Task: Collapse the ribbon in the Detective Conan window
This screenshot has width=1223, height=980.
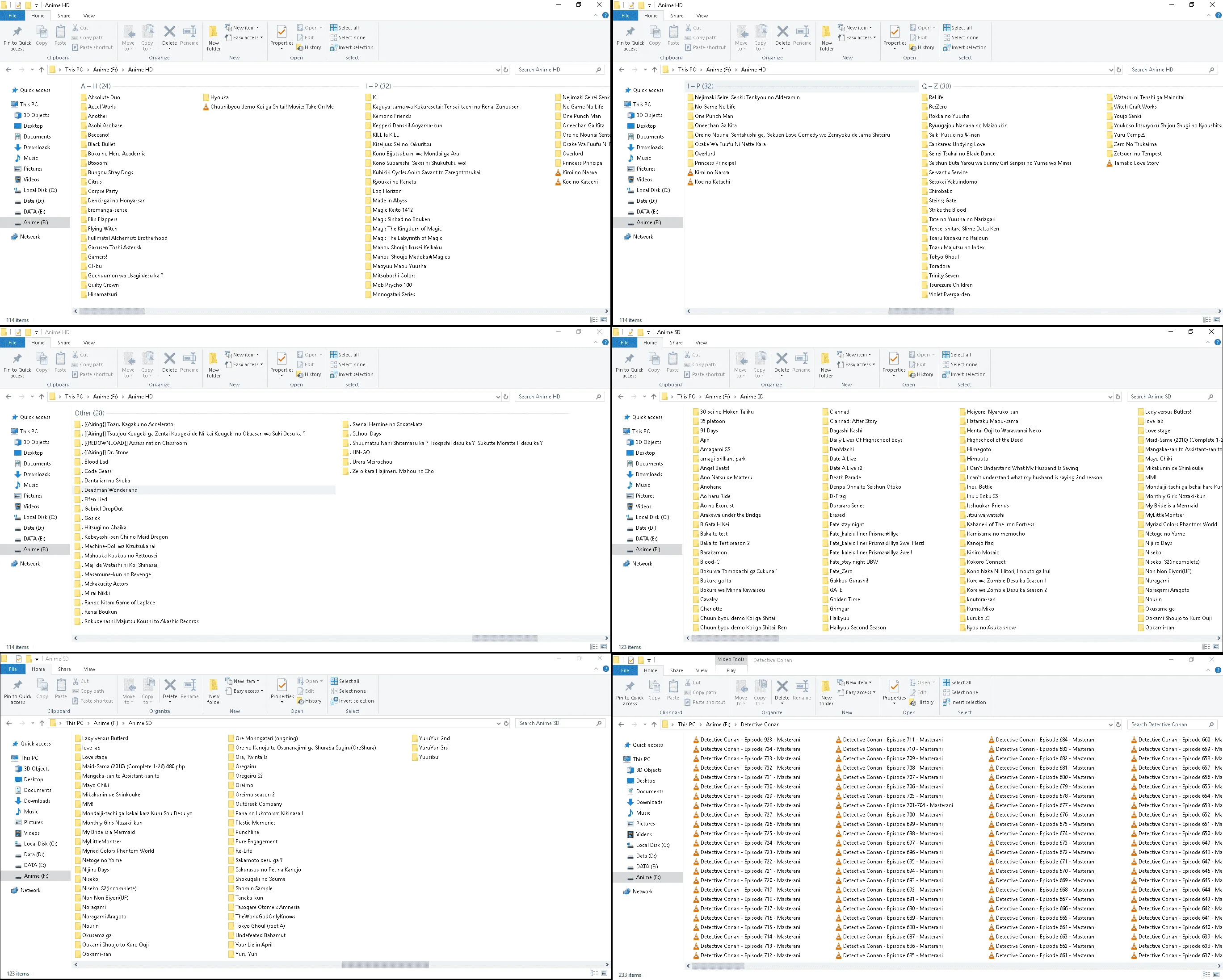Action: point(1208,670)
